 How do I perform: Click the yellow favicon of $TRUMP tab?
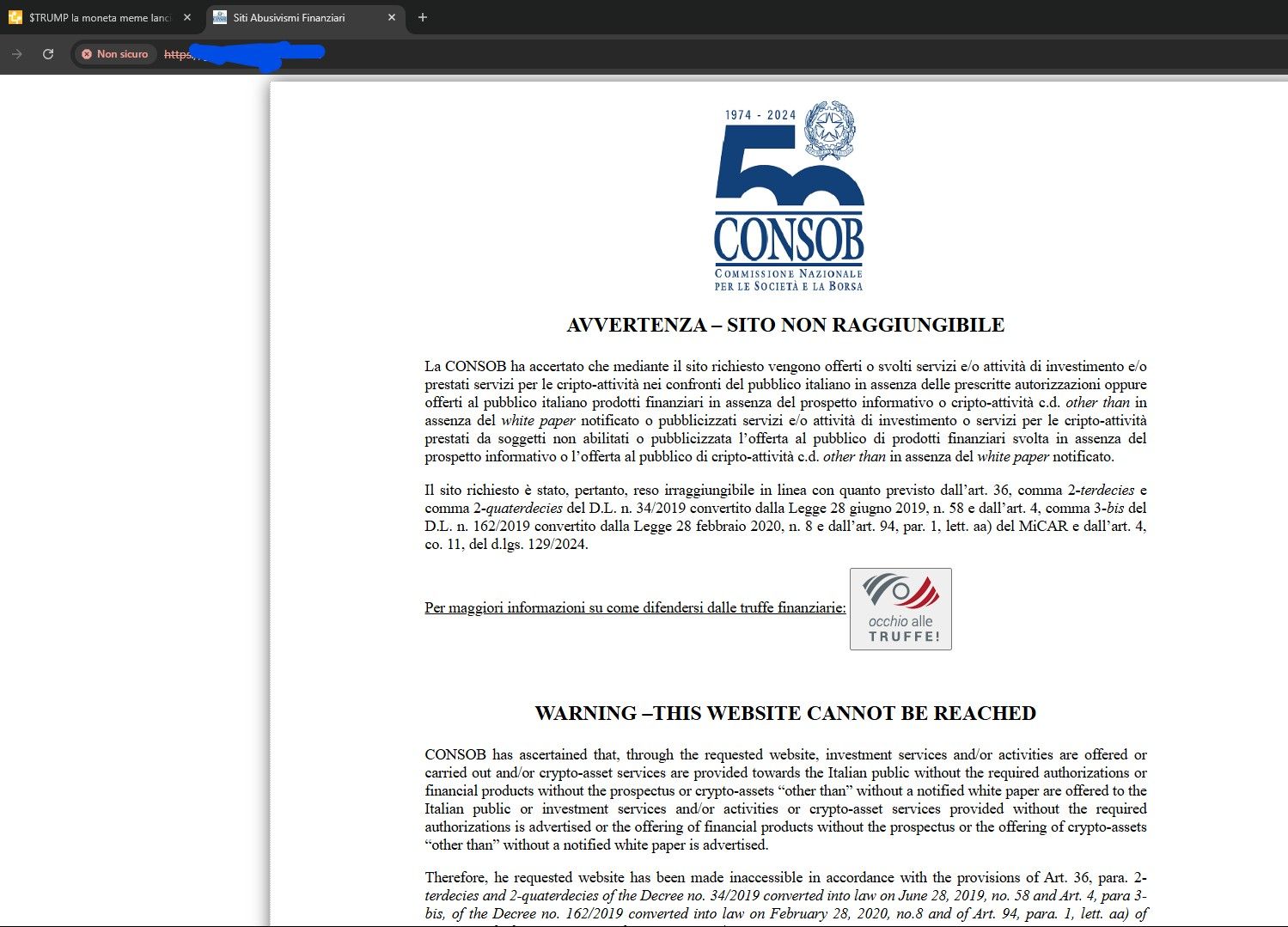(15, 17)
